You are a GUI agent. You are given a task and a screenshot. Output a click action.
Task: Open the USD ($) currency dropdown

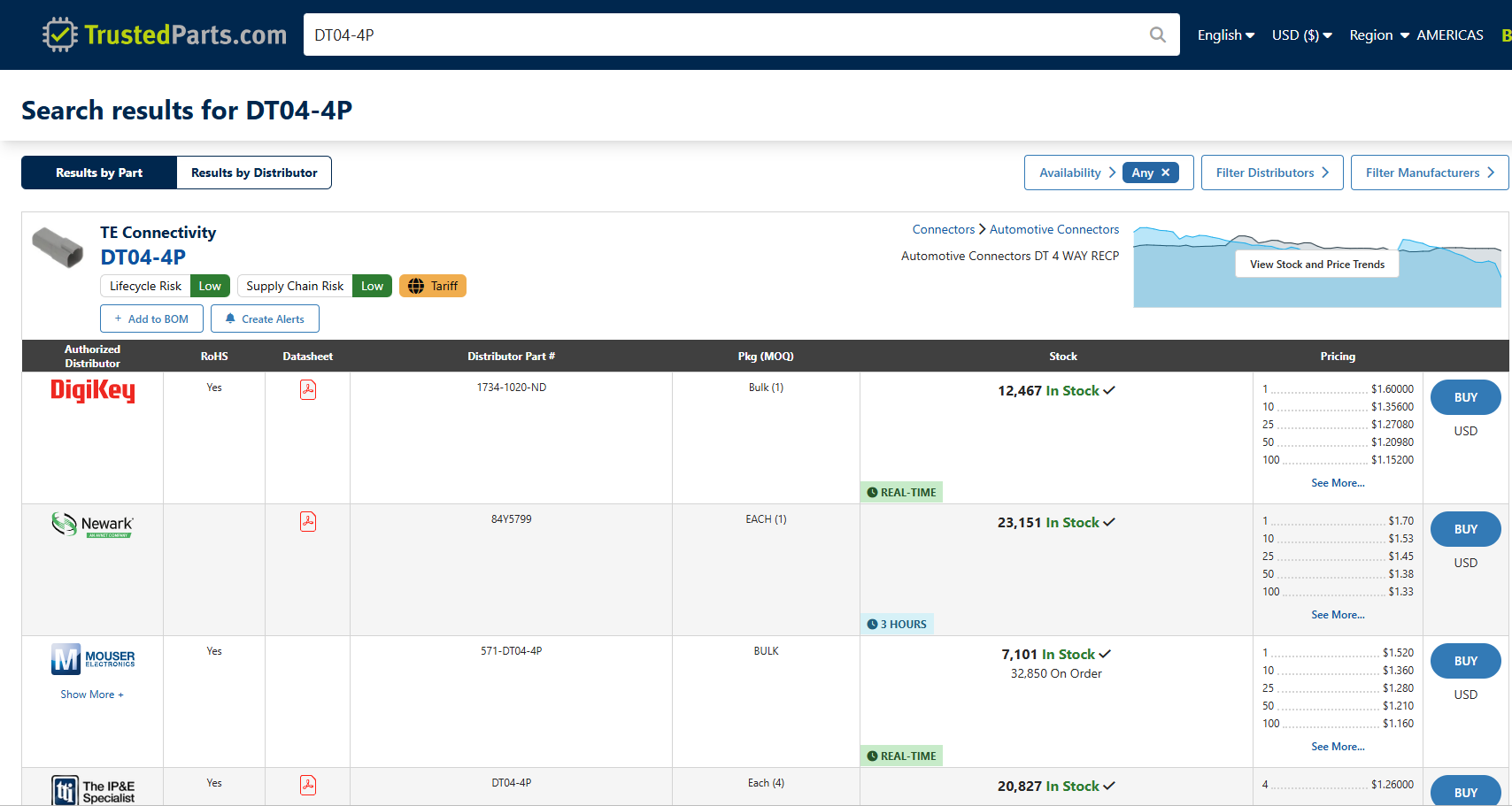click(1301, 35)
